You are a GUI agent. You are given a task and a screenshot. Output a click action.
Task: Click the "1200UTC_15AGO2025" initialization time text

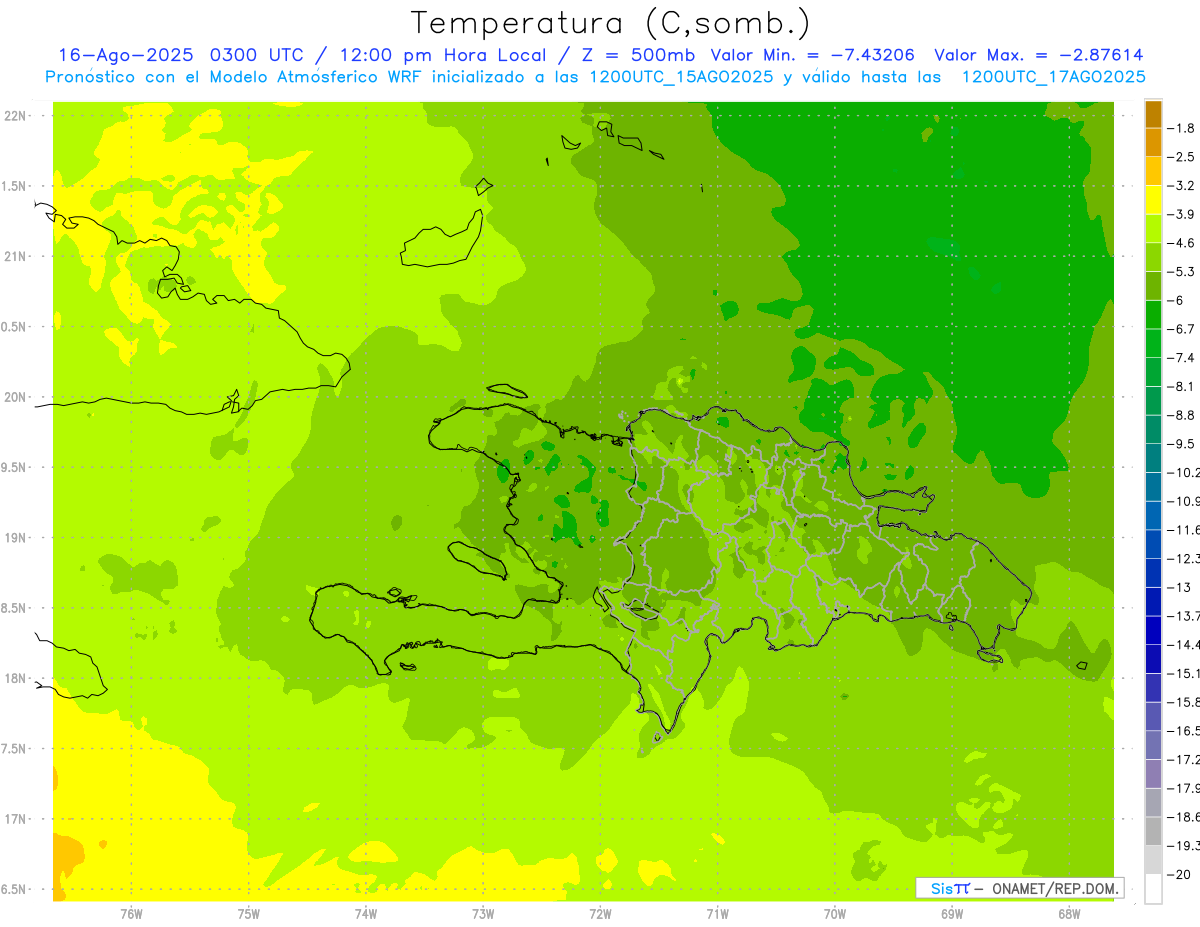(x=683, y=77)
